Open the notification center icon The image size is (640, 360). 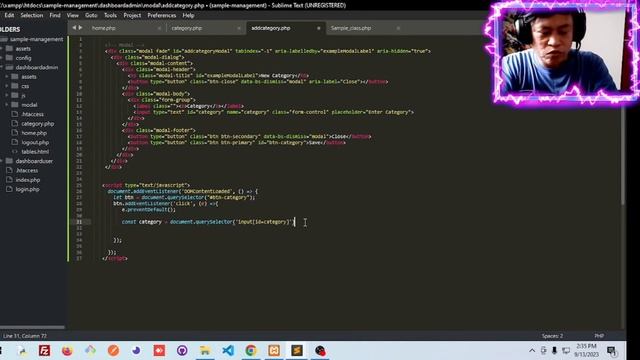point(611,351)
